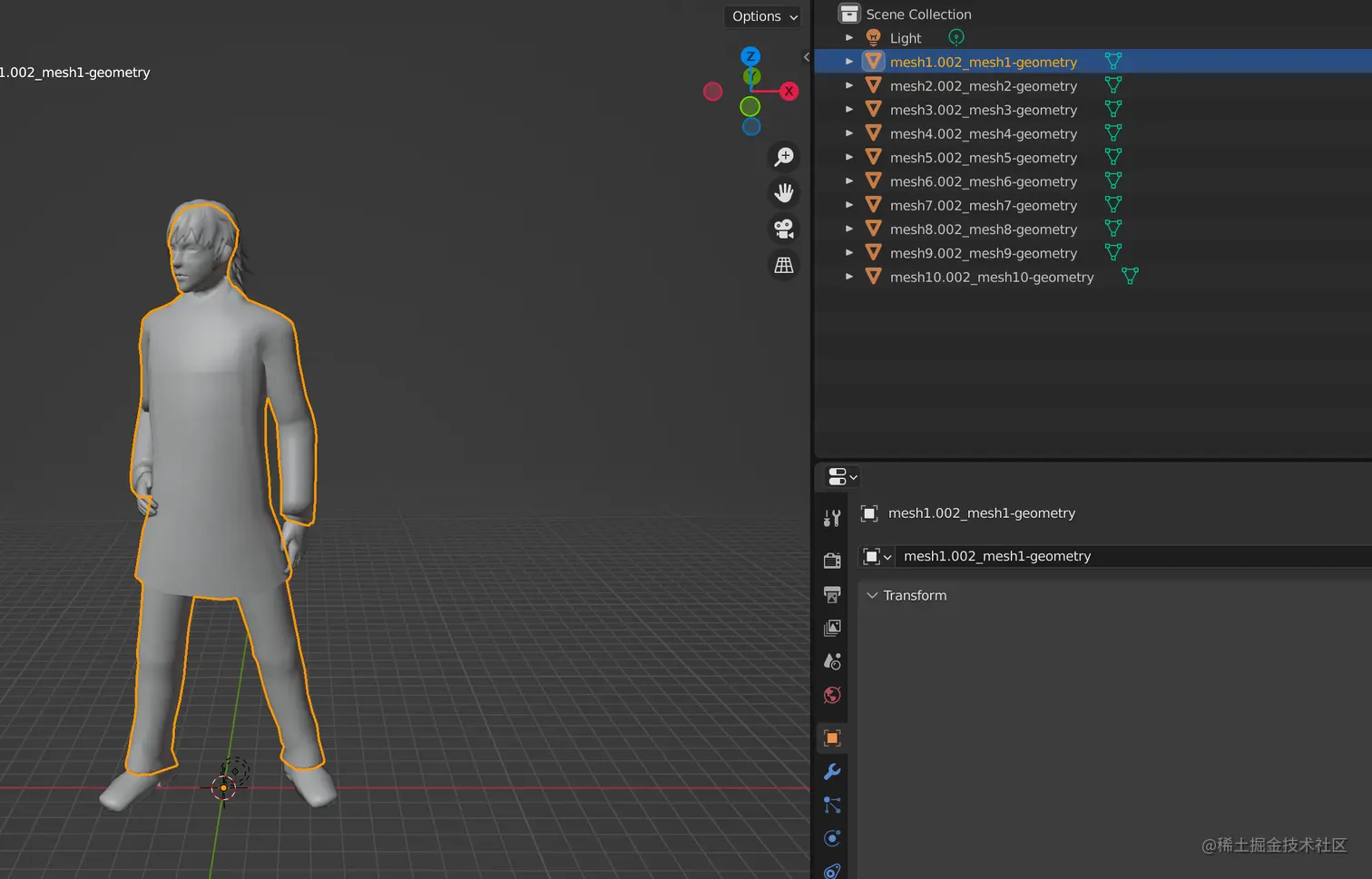The height and width of the screenshot is (879, 1372).
Task: Expand mesh9.002_mesh9-geometry in outliner
Action: (x=849, y=253)
